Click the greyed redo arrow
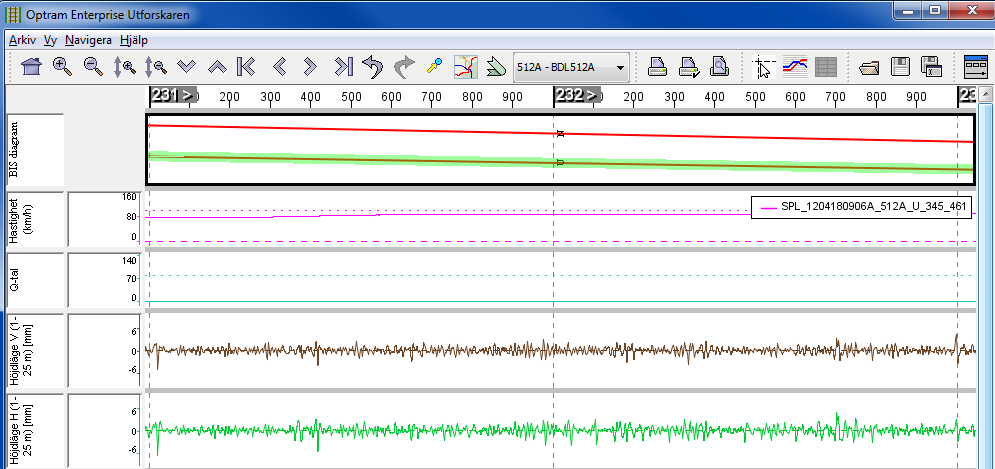995x469 pixels. [404, 67]
